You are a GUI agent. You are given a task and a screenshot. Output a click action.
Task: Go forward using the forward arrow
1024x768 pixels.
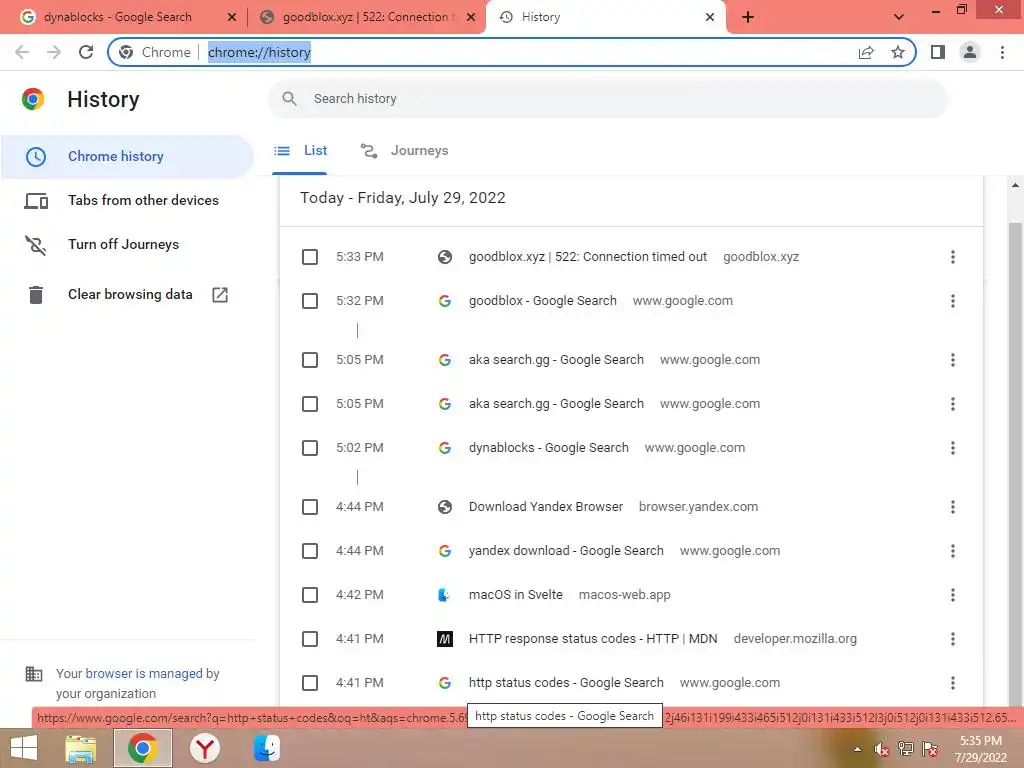(x=54, y=52)
